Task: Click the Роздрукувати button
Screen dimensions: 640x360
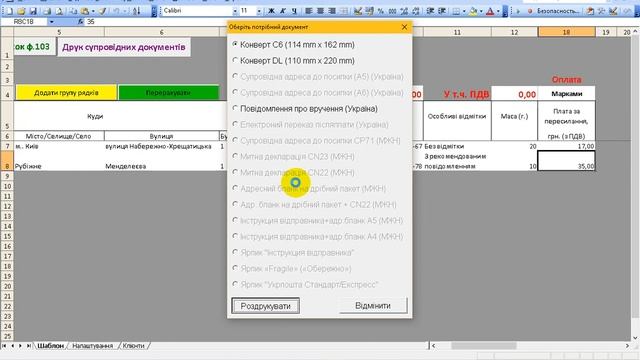Action: tap(265, 306)
